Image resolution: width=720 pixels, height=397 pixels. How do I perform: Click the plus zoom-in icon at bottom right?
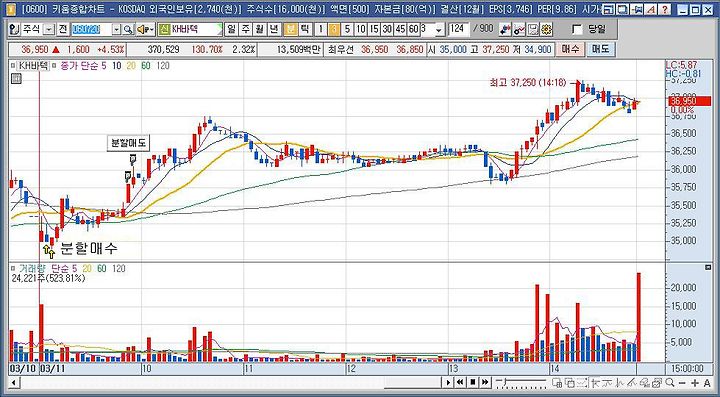tap(695, 382)
